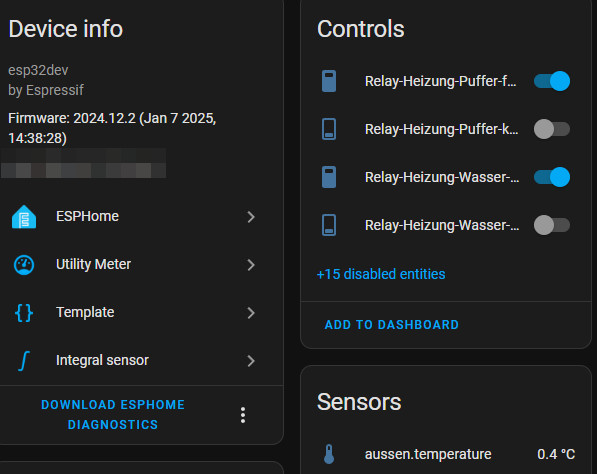Open the three-dot menu beside Download diagnostics
Screen dimensions: 597x474
coord(243,415)
